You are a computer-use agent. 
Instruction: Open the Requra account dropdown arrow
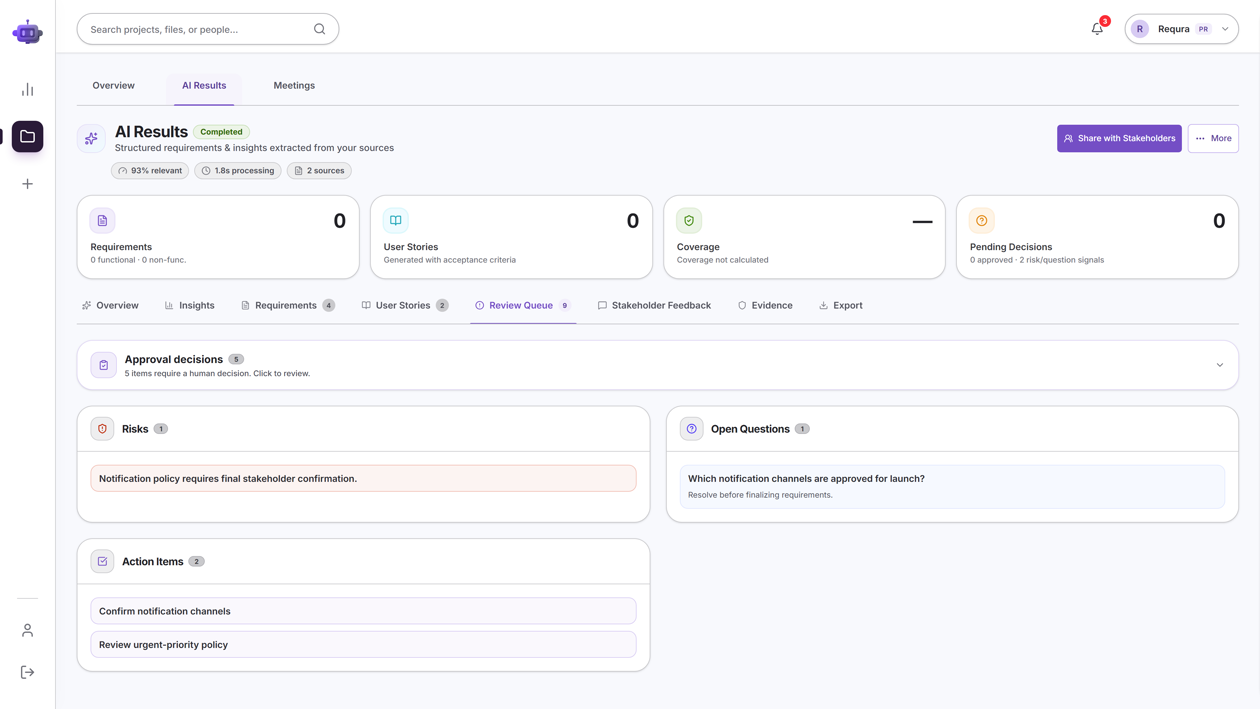click(x=1225, y=29)
